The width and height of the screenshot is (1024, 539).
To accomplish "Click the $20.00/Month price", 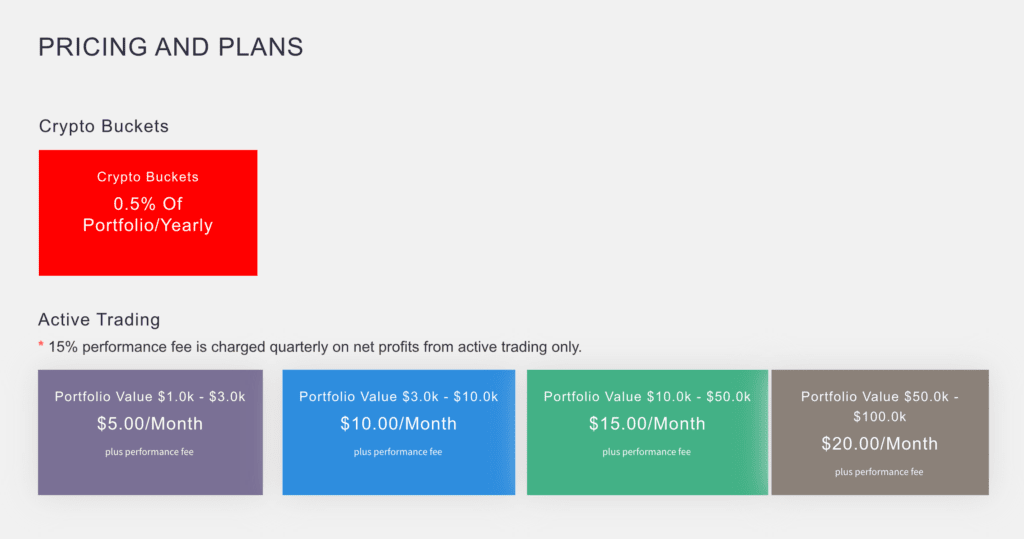I will coord(880,443).
